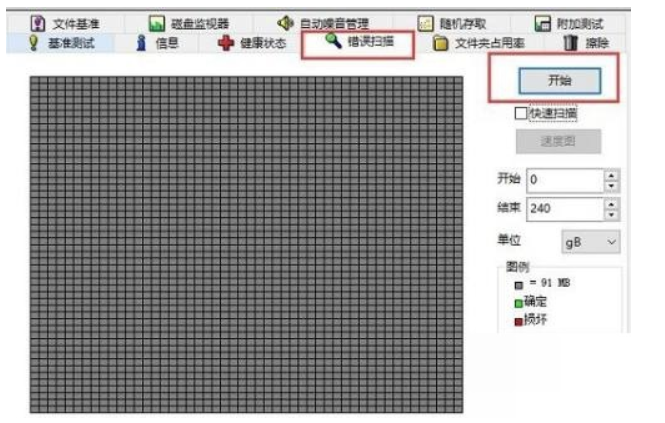Click the speaker icon for 自动噪音管理

pos(285,23)
